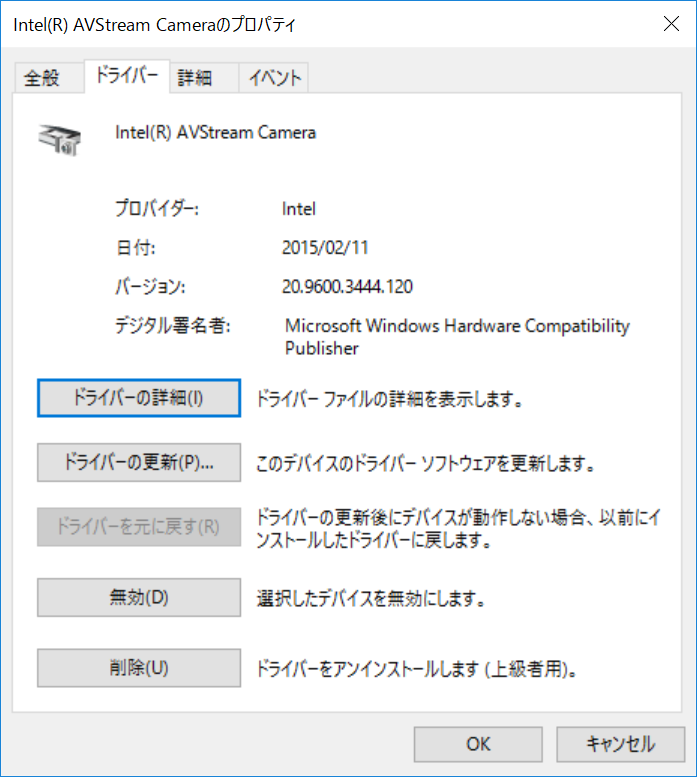Click description このデバイスのドライバー ソフトウェアを更新します。
This screenshot has width=697, height=777.
[x=425, y=463]
